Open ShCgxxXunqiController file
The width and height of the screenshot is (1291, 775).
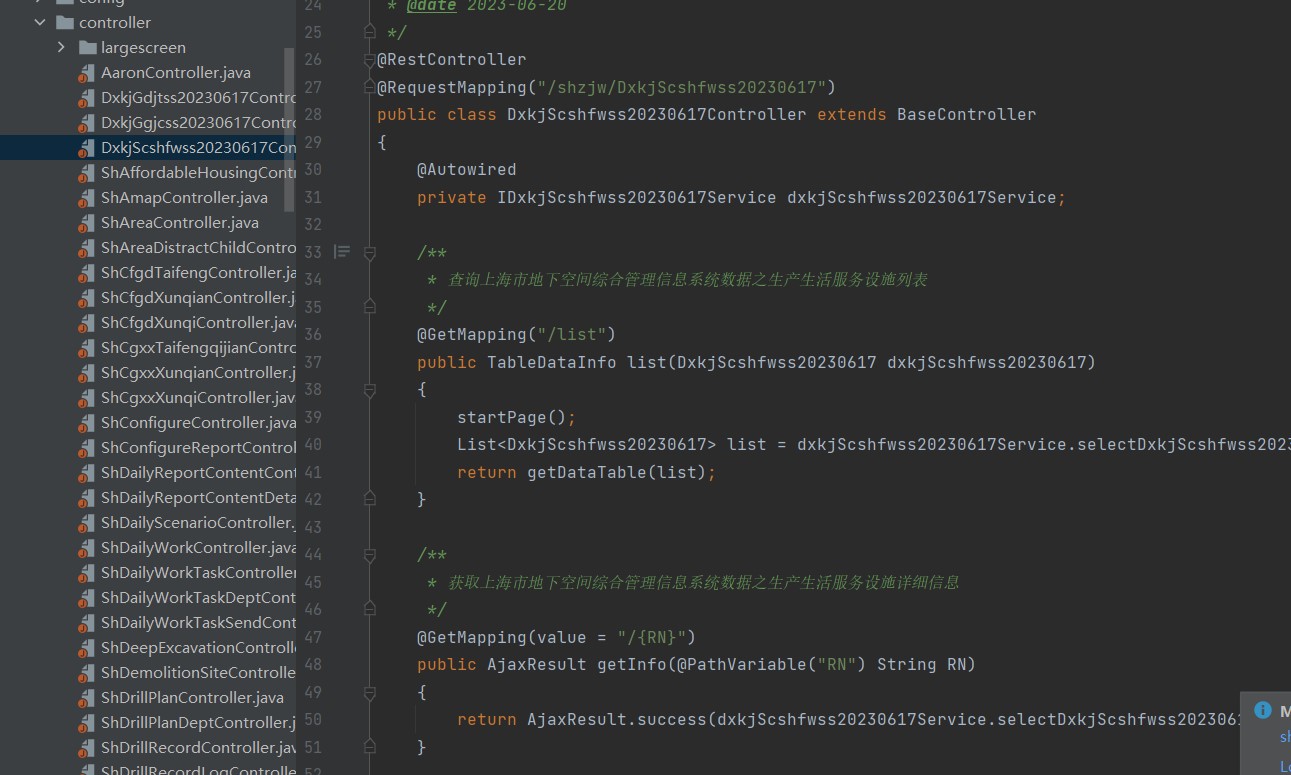(198, 397)
